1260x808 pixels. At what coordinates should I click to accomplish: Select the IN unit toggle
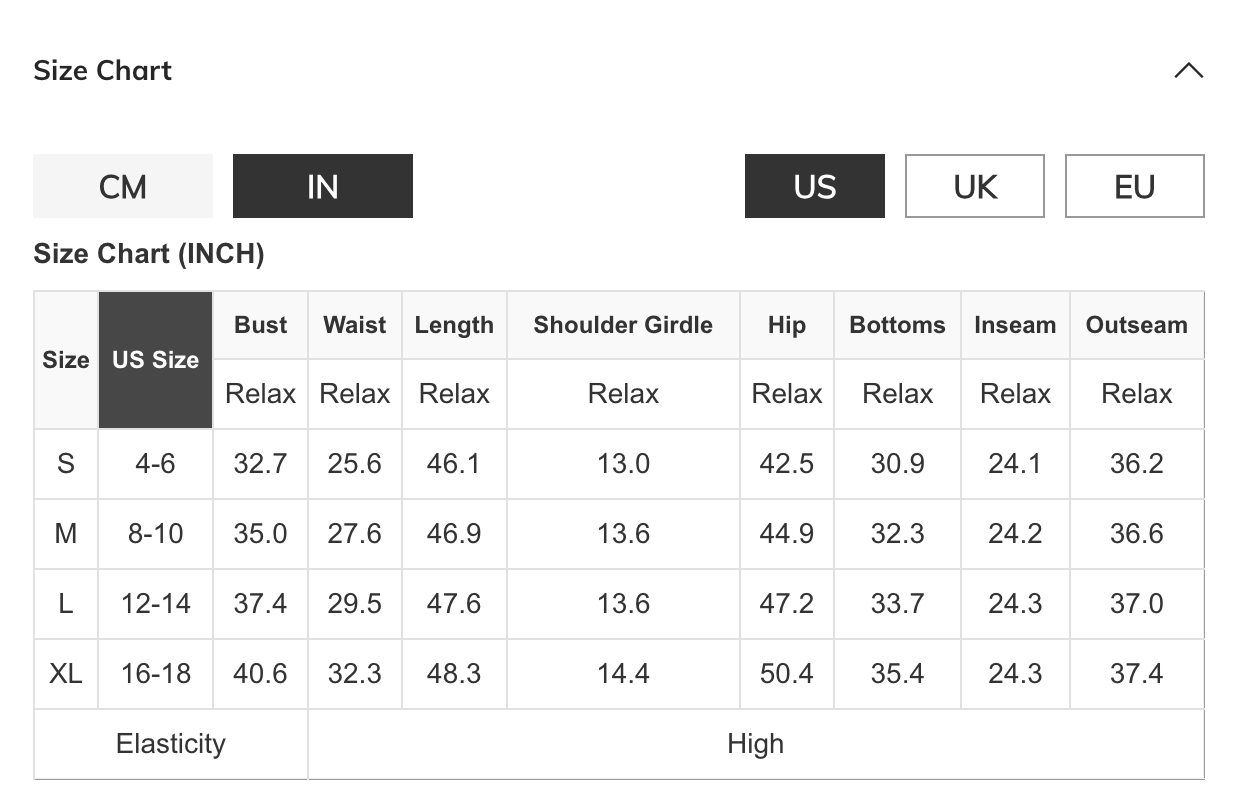(322, 186)
